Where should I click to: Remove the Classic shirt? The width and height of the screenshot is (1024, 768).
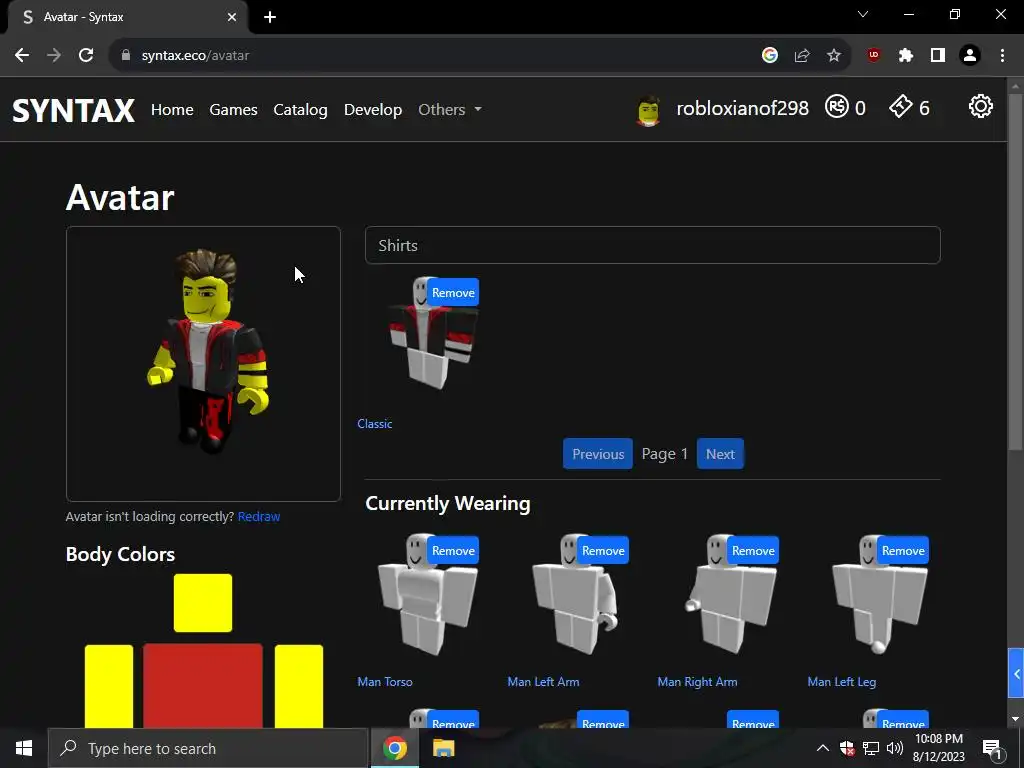453,293
